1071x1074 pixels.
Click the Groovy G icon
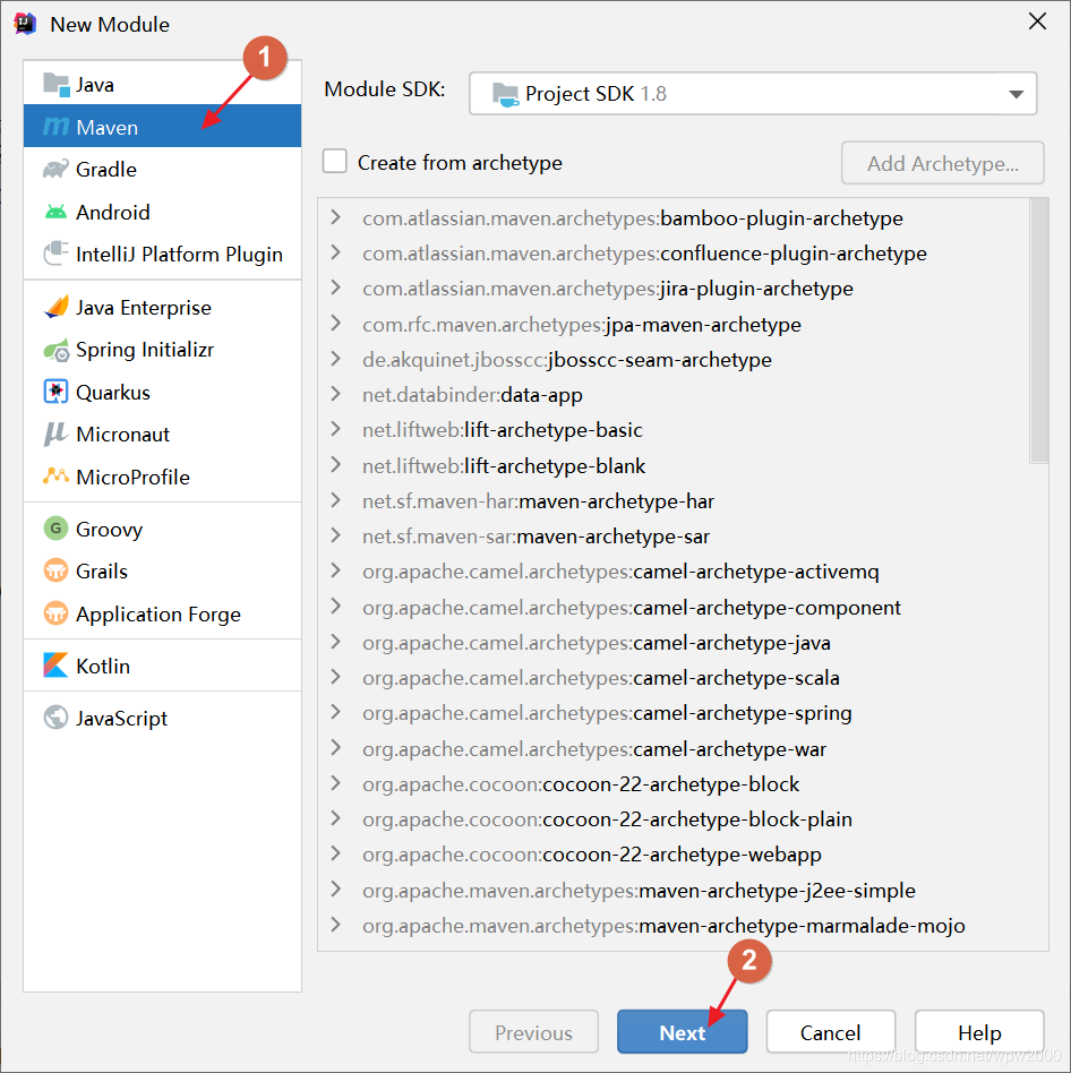coord(56,529)
